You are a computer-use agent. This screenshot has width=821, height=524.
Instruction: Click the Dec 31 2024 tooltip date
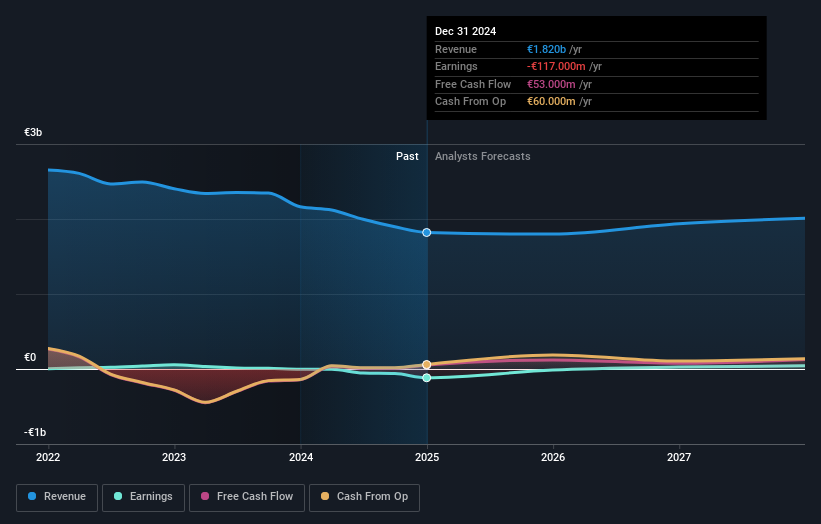point(465,31)
